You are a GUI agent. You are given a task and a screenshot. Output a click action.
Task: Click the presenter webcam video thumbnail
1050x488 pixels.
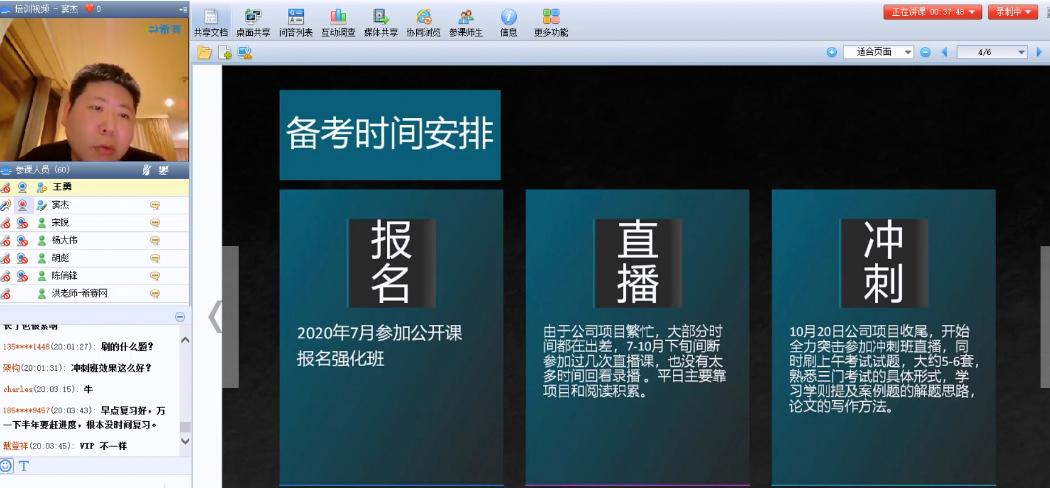94,89
